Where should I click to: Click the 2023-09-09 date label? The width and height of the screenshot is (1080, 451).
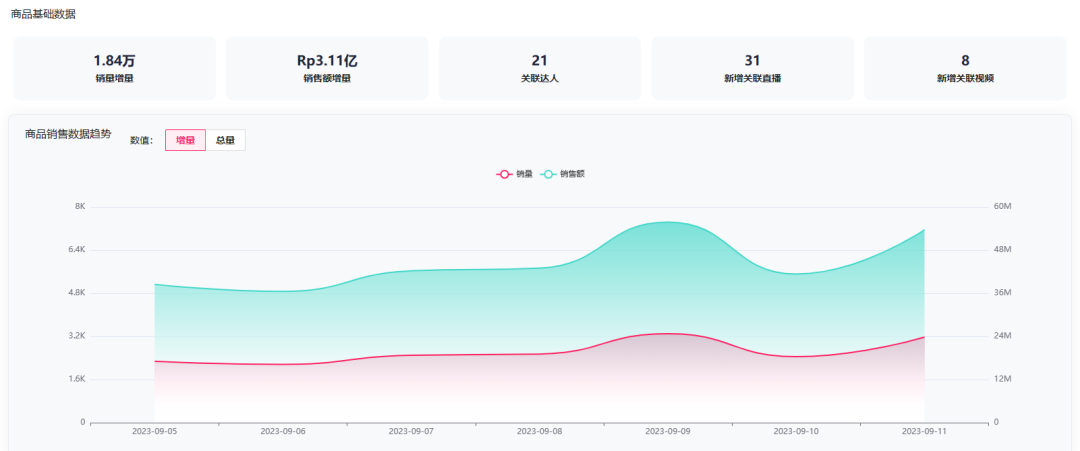coord(667,432)
